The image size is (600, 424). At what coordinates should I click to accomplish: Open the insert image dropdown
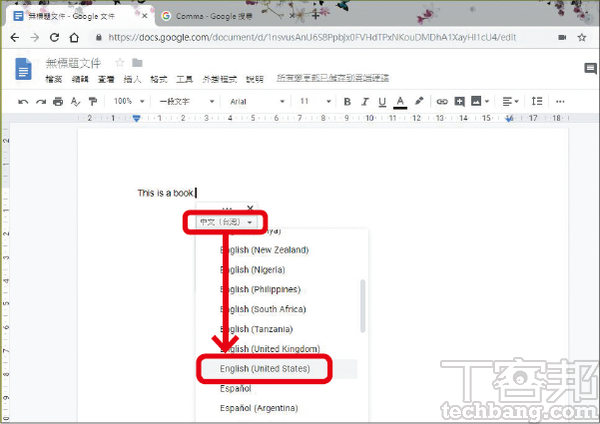coord(480,101)
